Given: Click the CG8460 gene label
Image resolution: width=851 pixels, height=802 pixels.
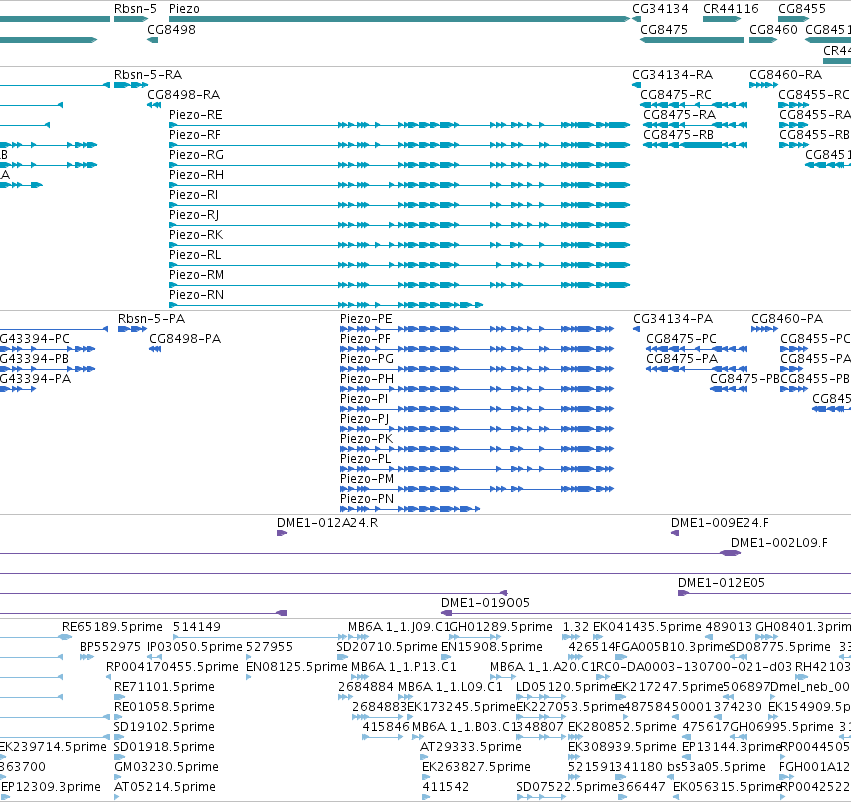Looking at the screenshot, I should coord(773,29).
